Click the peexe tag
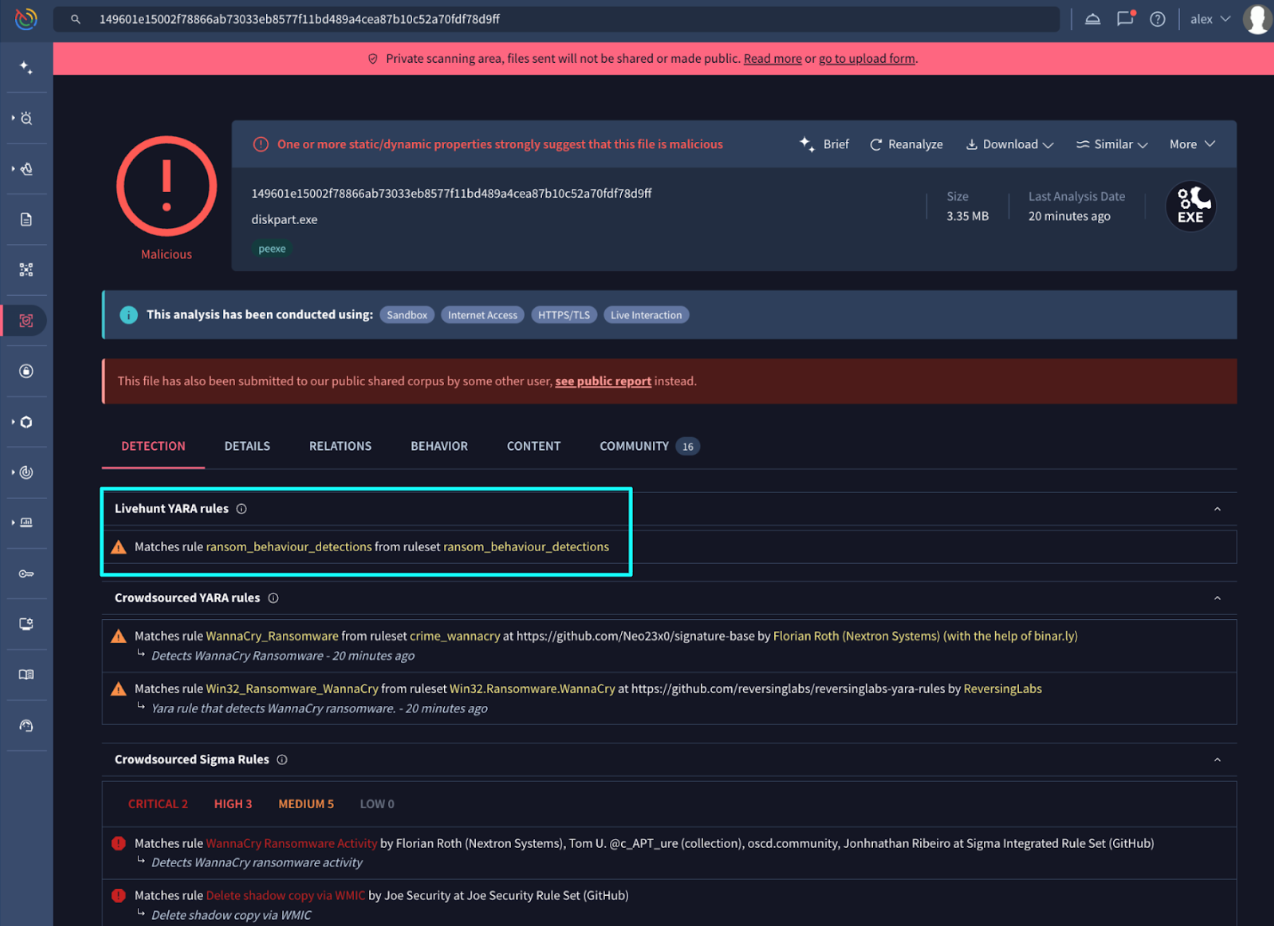The width and height of the screenshot is (1274, 926). click(x=272, y=249)
